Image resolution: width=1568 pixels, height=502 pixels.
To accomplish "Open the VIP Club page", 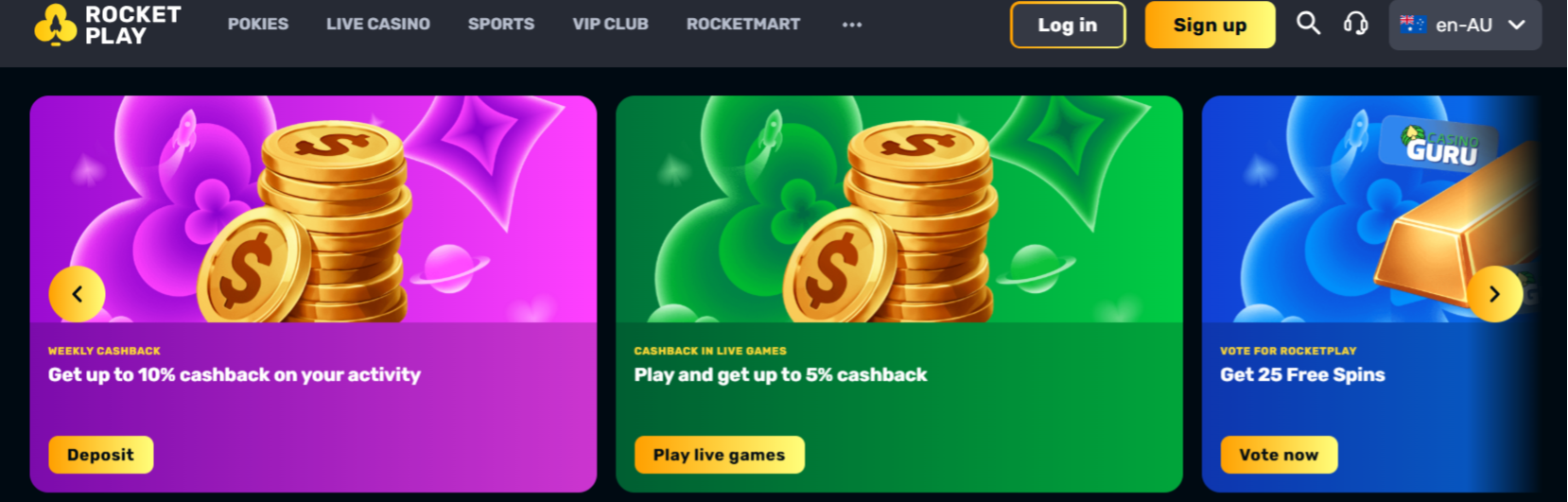I will coord(610,24).
